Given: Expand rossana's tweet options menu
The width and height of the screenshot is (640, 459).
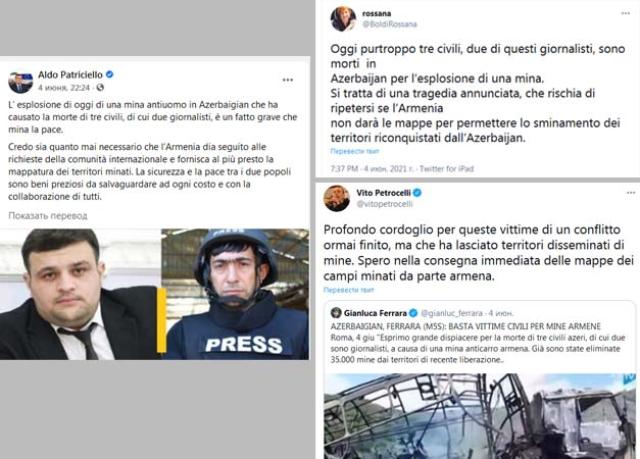Looking at the screenshot, I should 625,13.
